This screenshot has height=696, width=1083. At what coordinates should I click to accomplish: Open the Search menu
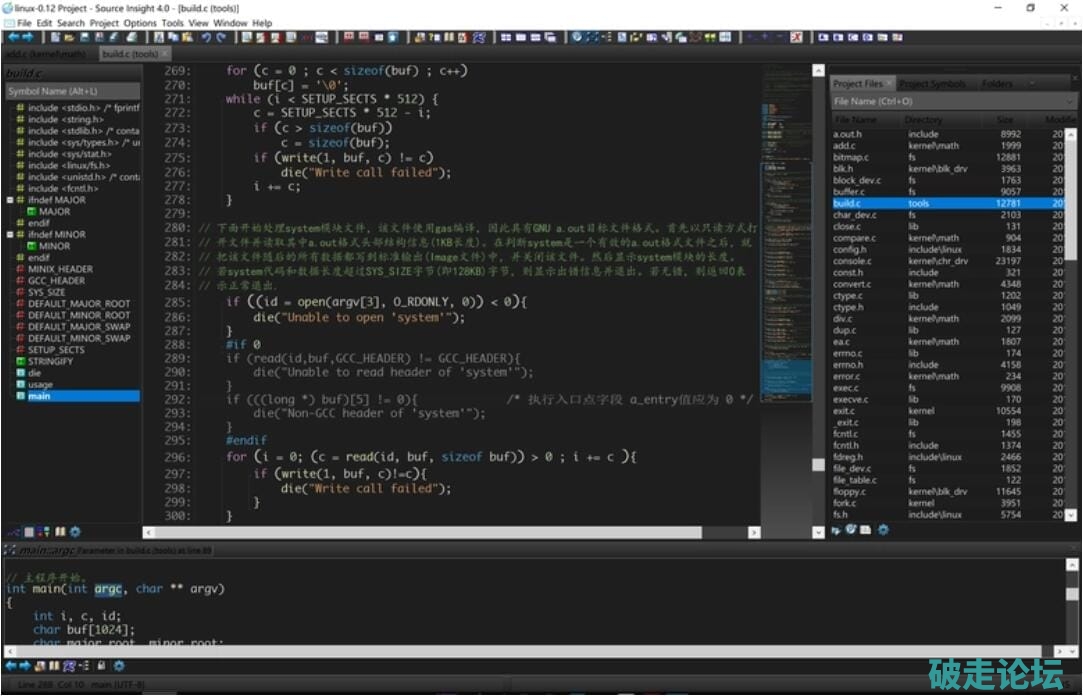pos(71,22)
